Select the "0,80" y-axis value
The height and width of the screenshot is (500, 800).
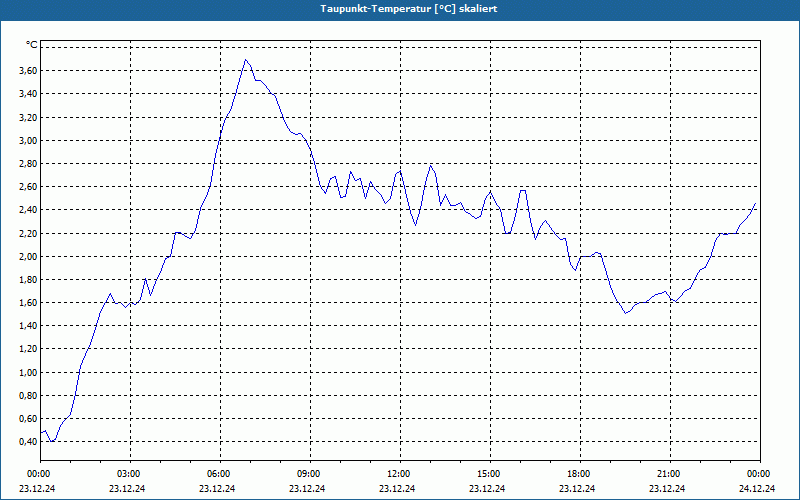coord(28,395)
